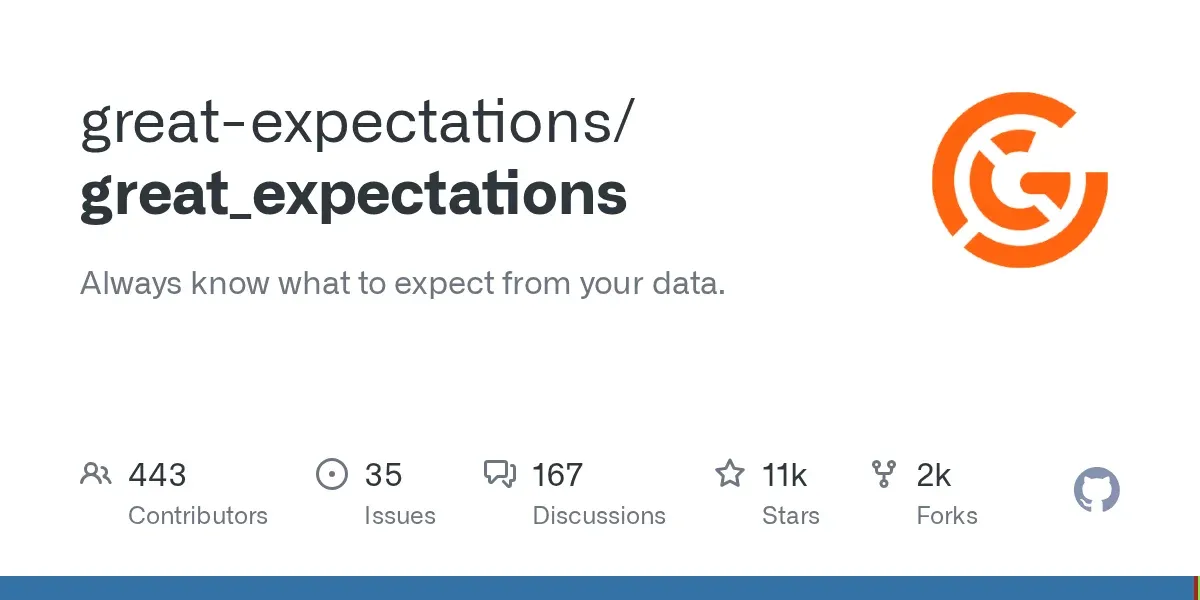Click the Stars label

[x=789, y=516]
